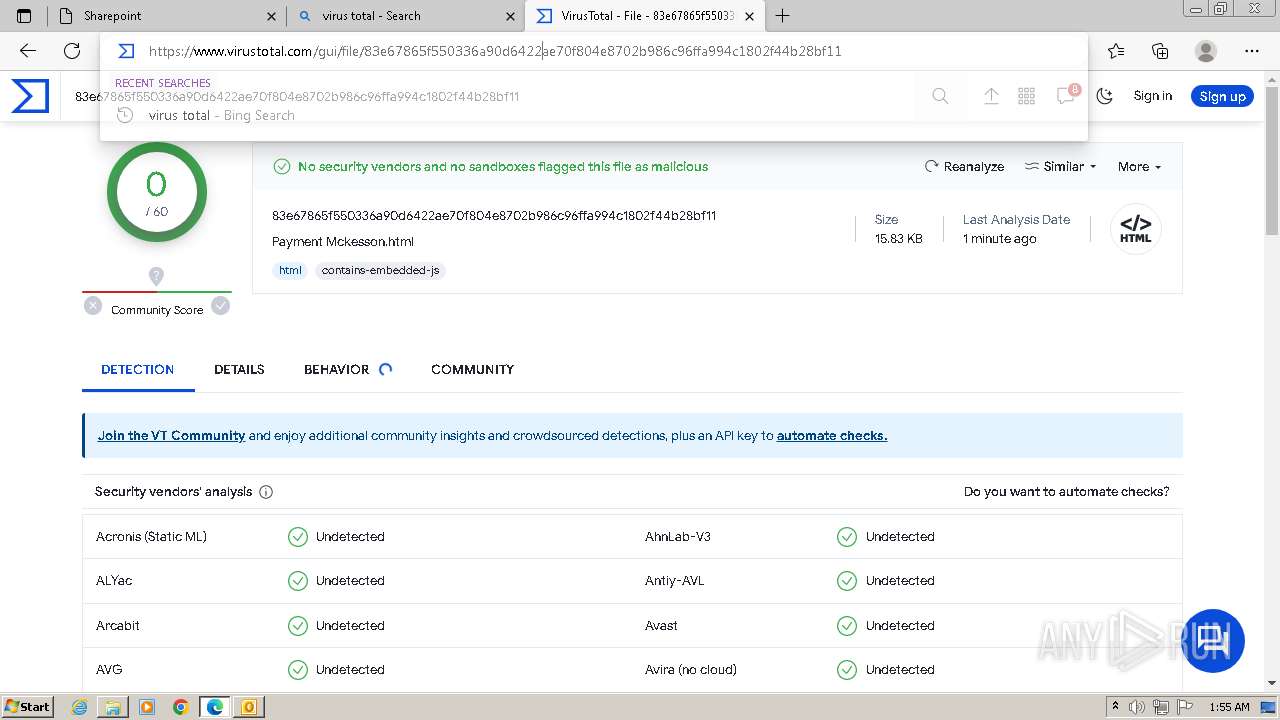This screenshot has width=1280, height=720.
Task: Click the upload file icon
Action: click(991, 96)
